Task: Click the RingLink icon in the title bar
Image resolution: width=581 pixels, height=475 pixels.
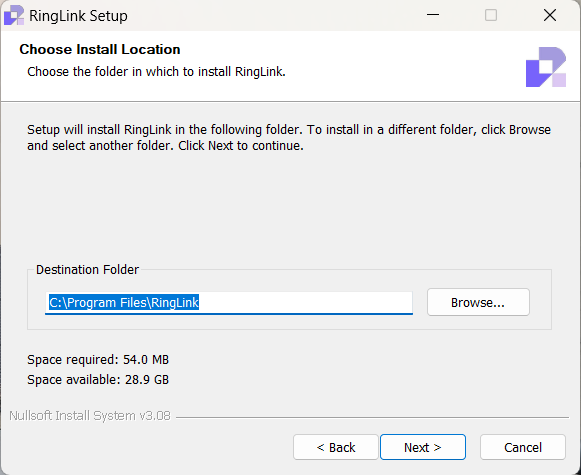Action: 14,16
